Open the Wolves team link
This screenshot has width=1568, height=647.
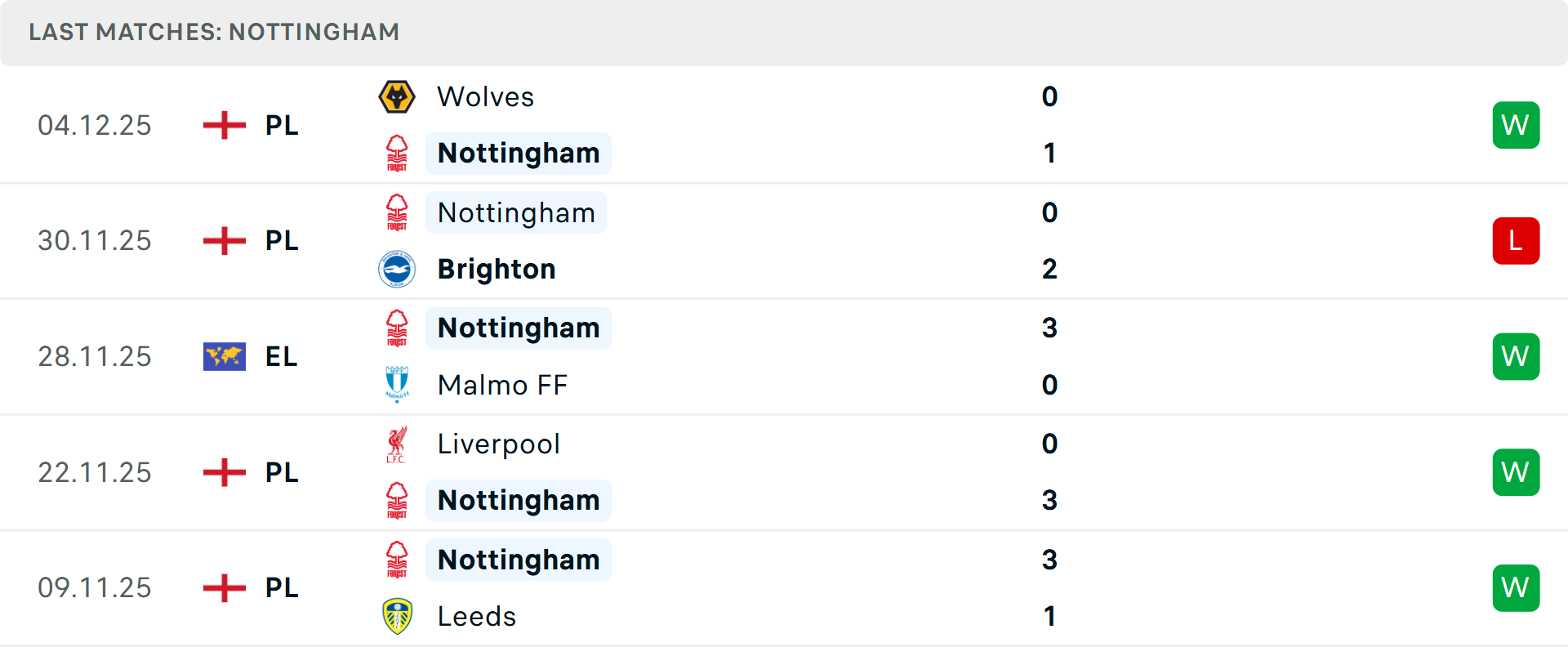click(x=485, y=97)
